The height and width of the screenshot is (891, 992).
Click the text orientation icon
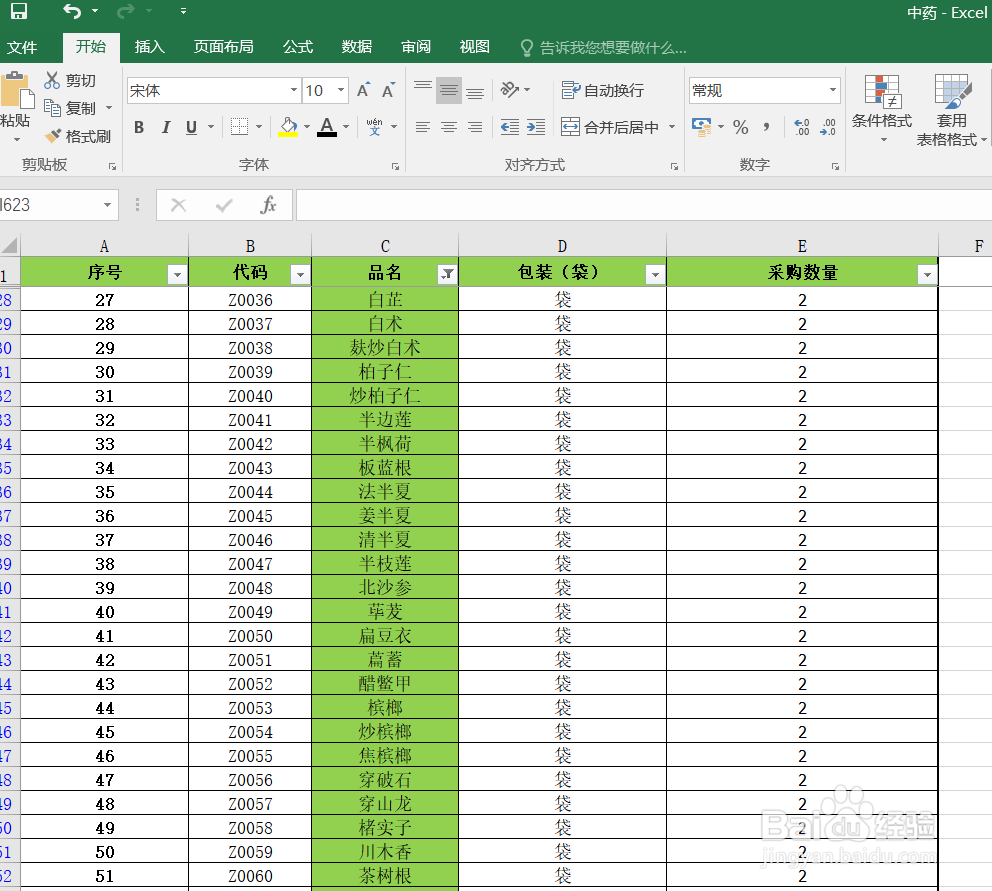511,90
